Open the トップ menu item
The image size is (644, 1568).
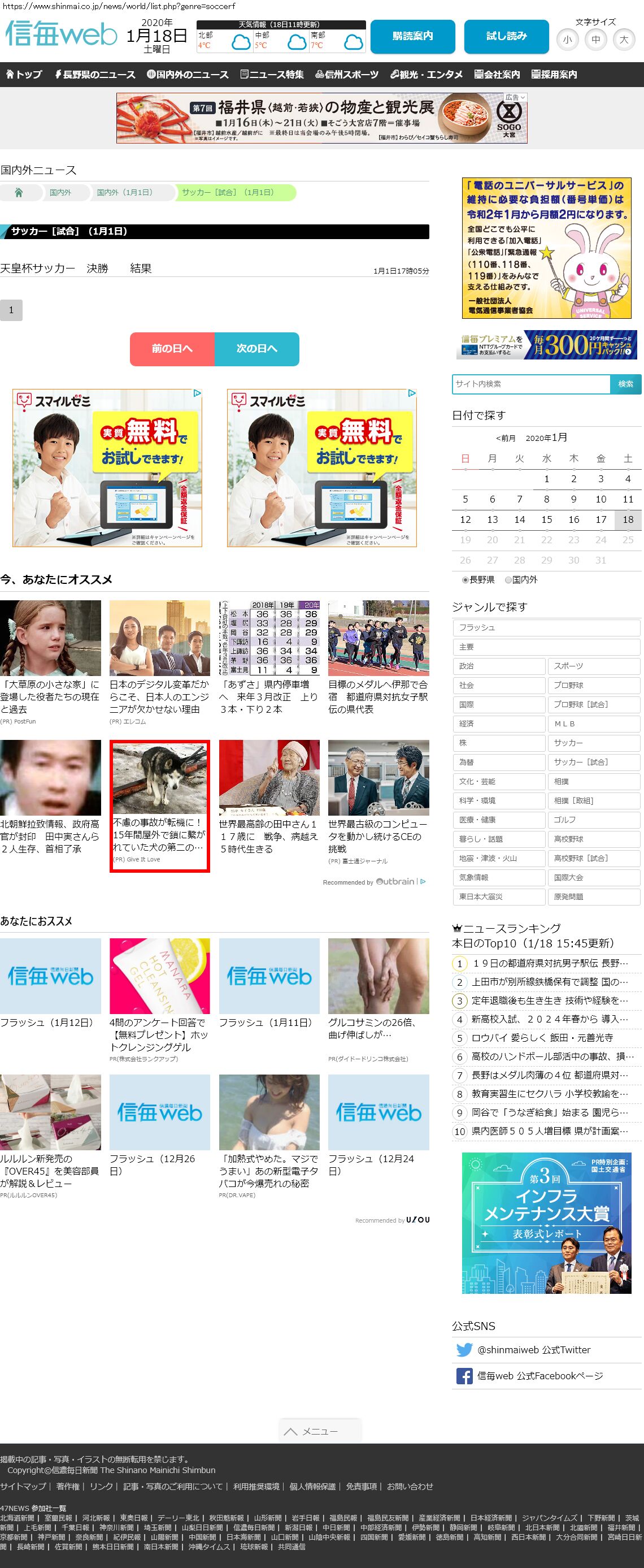(x=24, y=74)
